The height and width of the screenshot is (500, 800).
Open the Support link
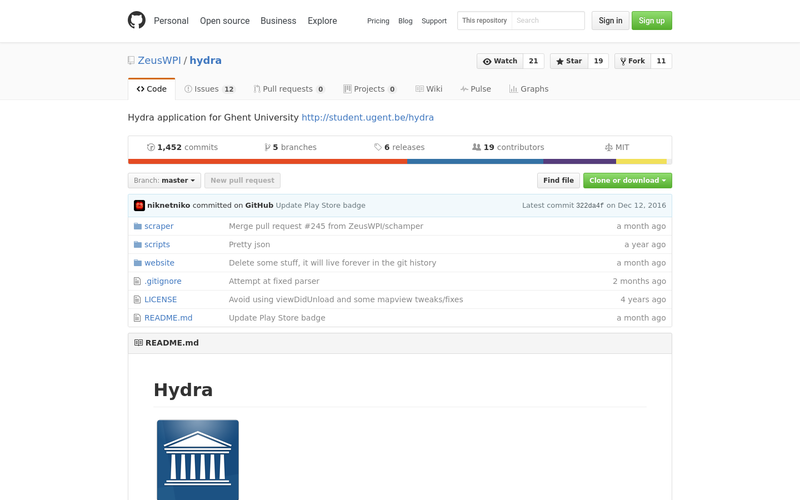[434, 21]
